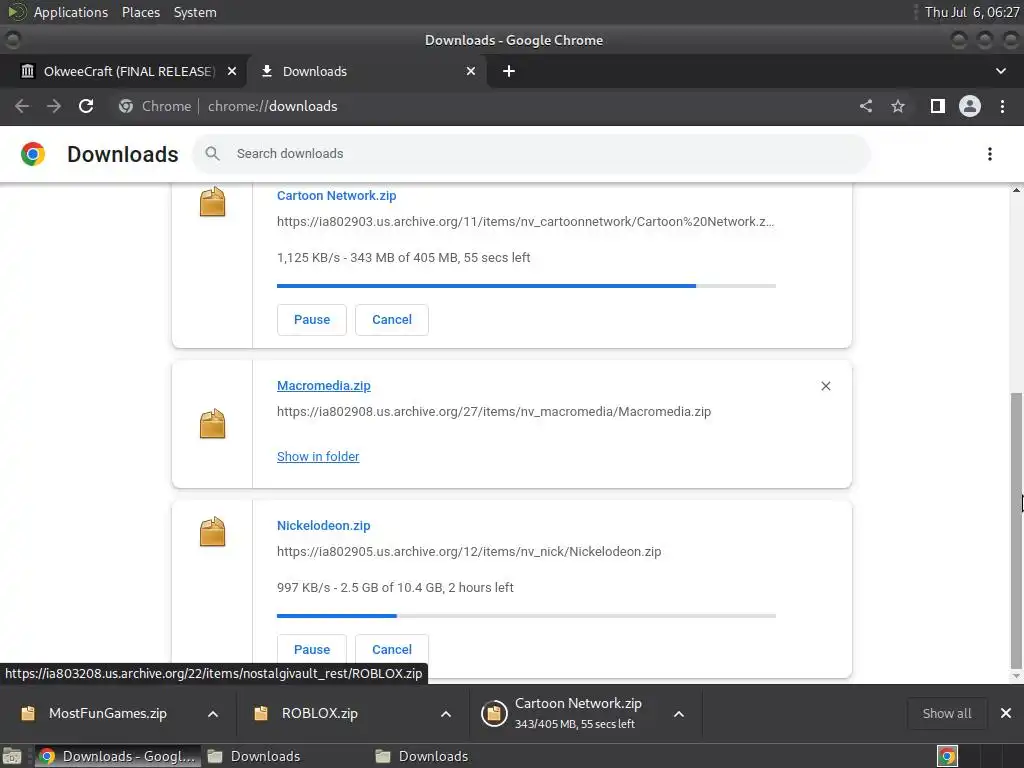The image size is (1024, 768).
Task: Click the Search downloads field
Action: pyautogui.click(x=532, y=154)
